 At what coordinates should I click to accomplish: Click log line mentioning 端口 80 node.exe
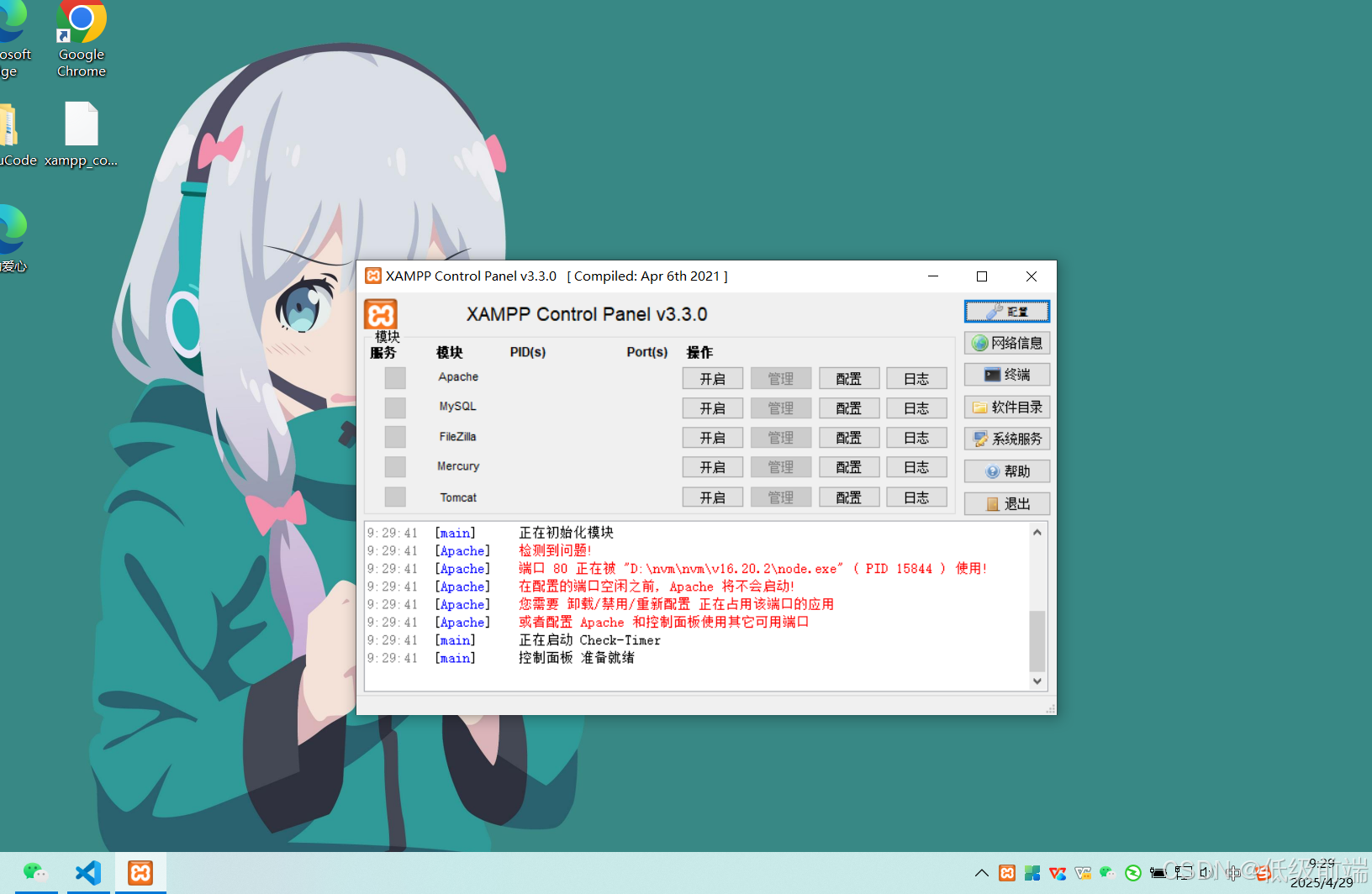point(752,569)
